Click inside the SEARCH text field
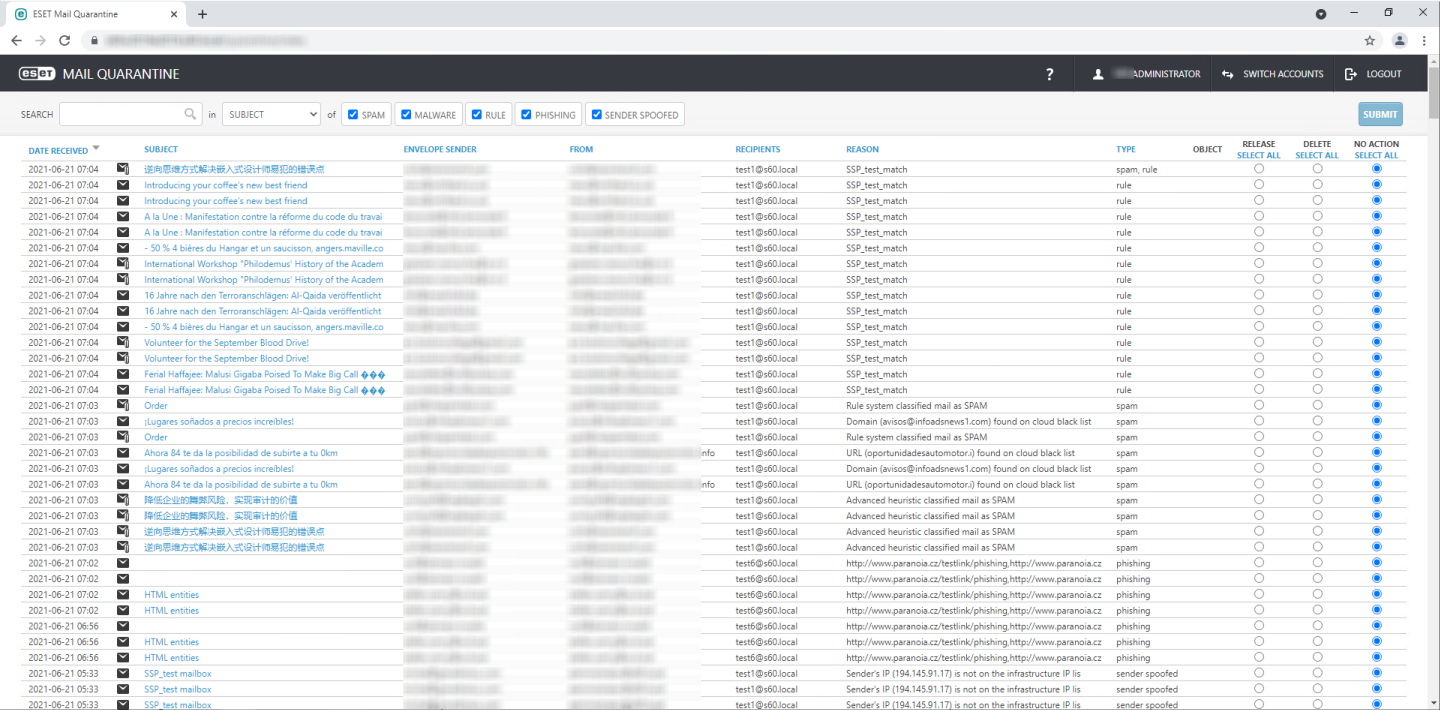1440x710 pixels. (x=125, y=114)
